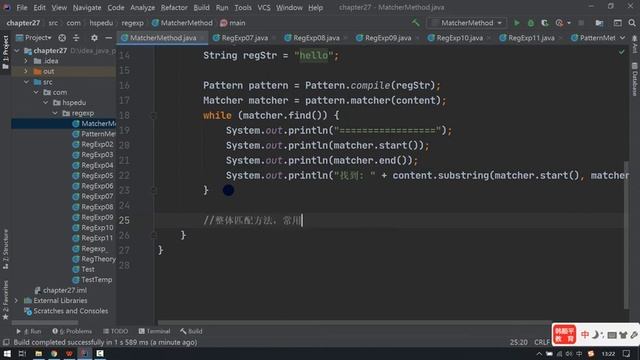The width and height of the screenshot is (640, 360).
Task: Open File Explorer from taskbar
Action: coord(38,353)
